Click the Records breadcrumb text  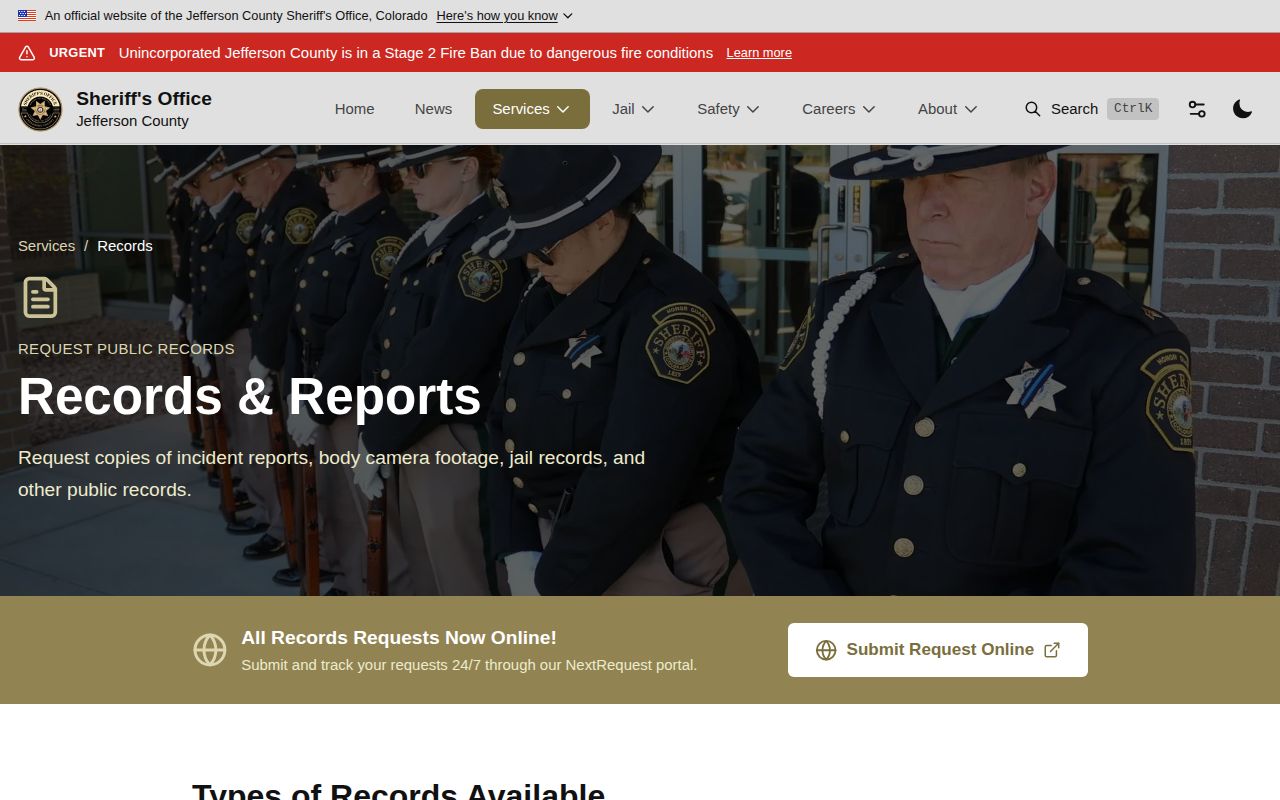(125, 246)
